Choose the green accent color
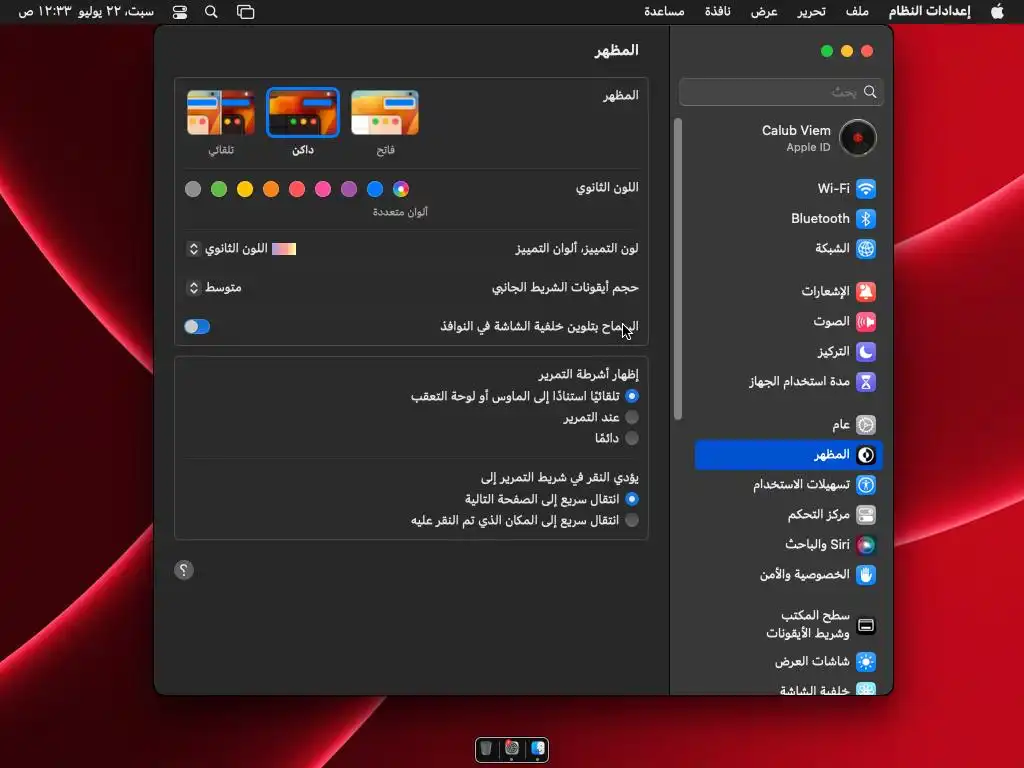This screenshot has height=768, width=1024. coord(219,189)
